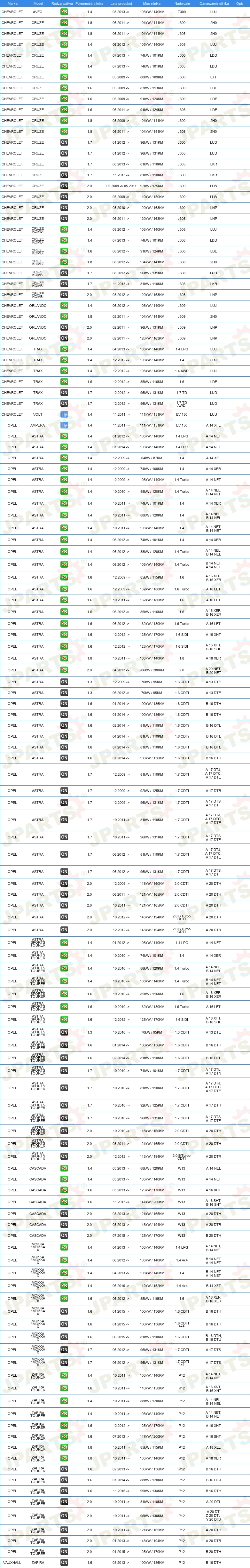
Task: Click diesel ON icon for Cruze Kombi 2.0 LNP
Action: click(x=64, y=295)
